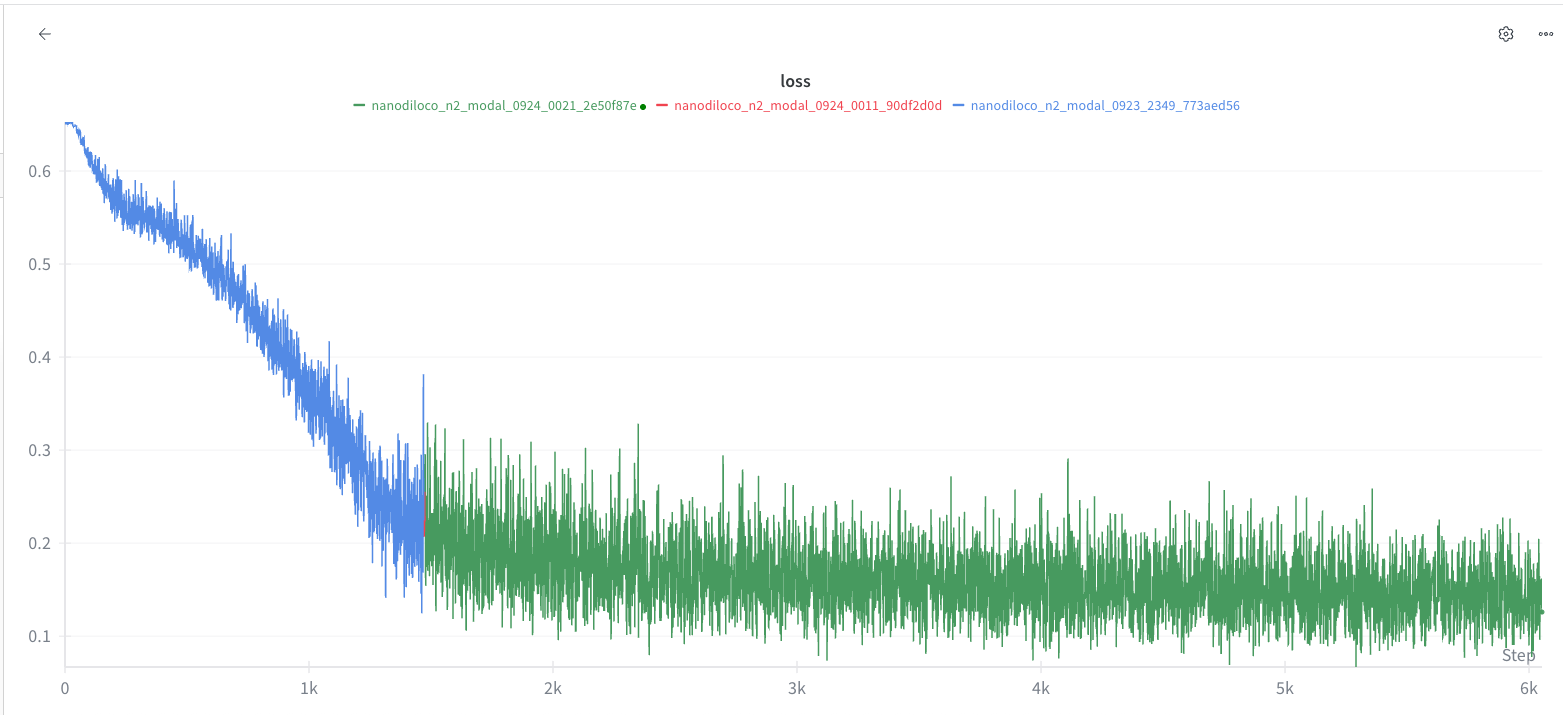Screen dimensions: 1563x715
Task: Click the green line swatch in legend
Action: 359,105
